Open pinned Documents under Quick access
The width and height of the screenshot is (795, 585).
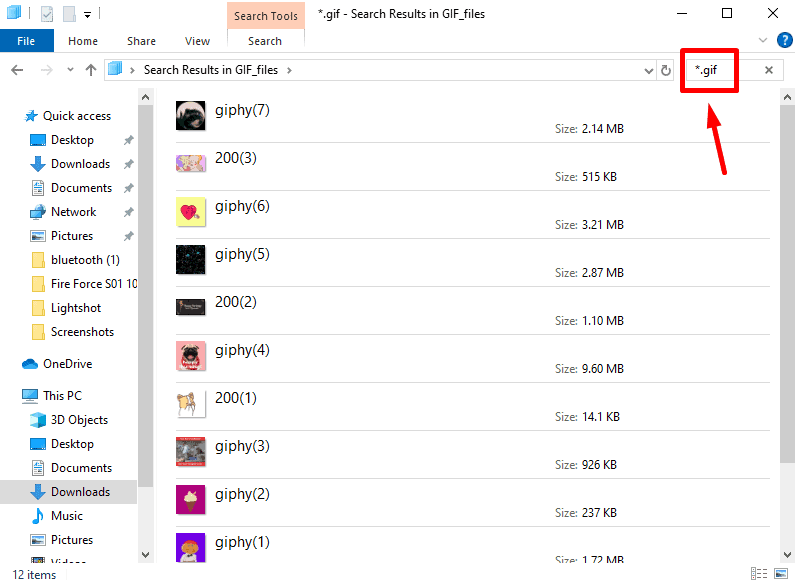pyautogui.click(x=71, y=188)
